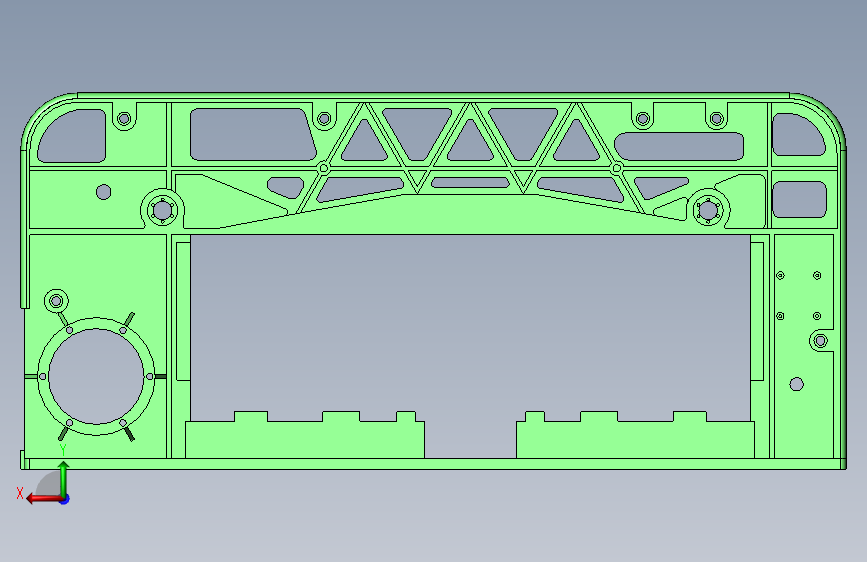Click the red X axis arrow of triad
The width and height of the screenshot is (867, 562).
point(44,499)
